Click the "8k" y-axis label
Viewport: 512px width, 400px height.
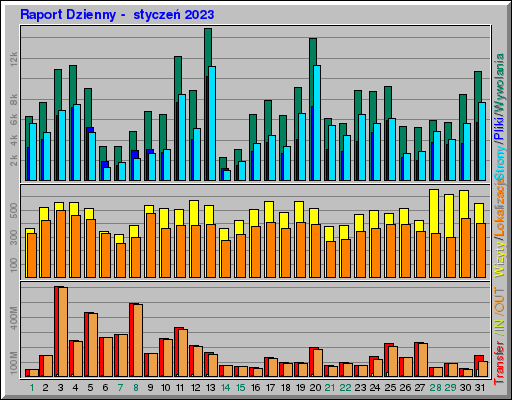(x=14, y=99)
